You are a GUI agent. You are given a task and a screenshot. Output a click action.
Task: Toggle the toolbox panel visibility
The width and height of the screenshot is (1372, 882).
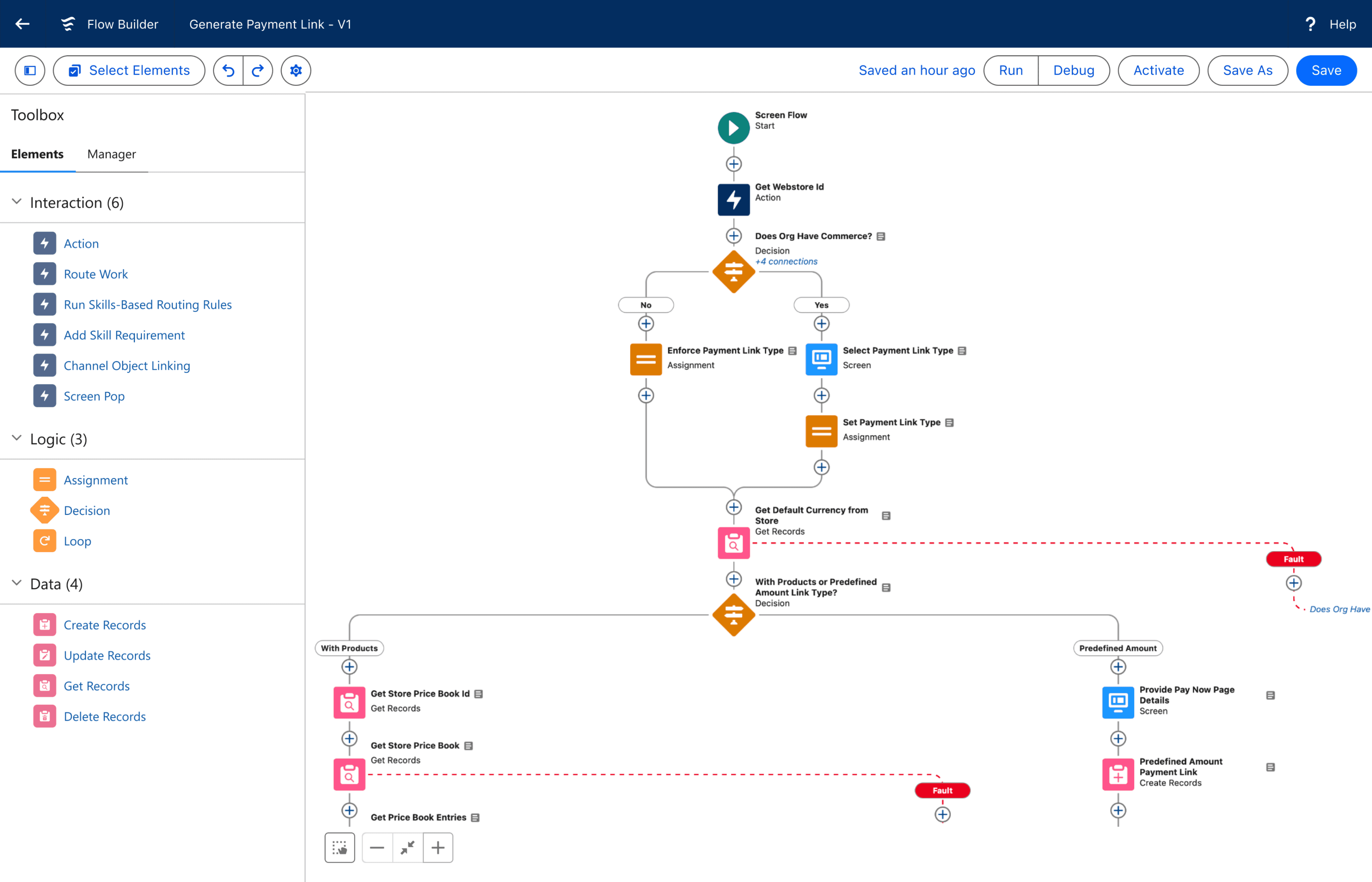coord(30,70)
